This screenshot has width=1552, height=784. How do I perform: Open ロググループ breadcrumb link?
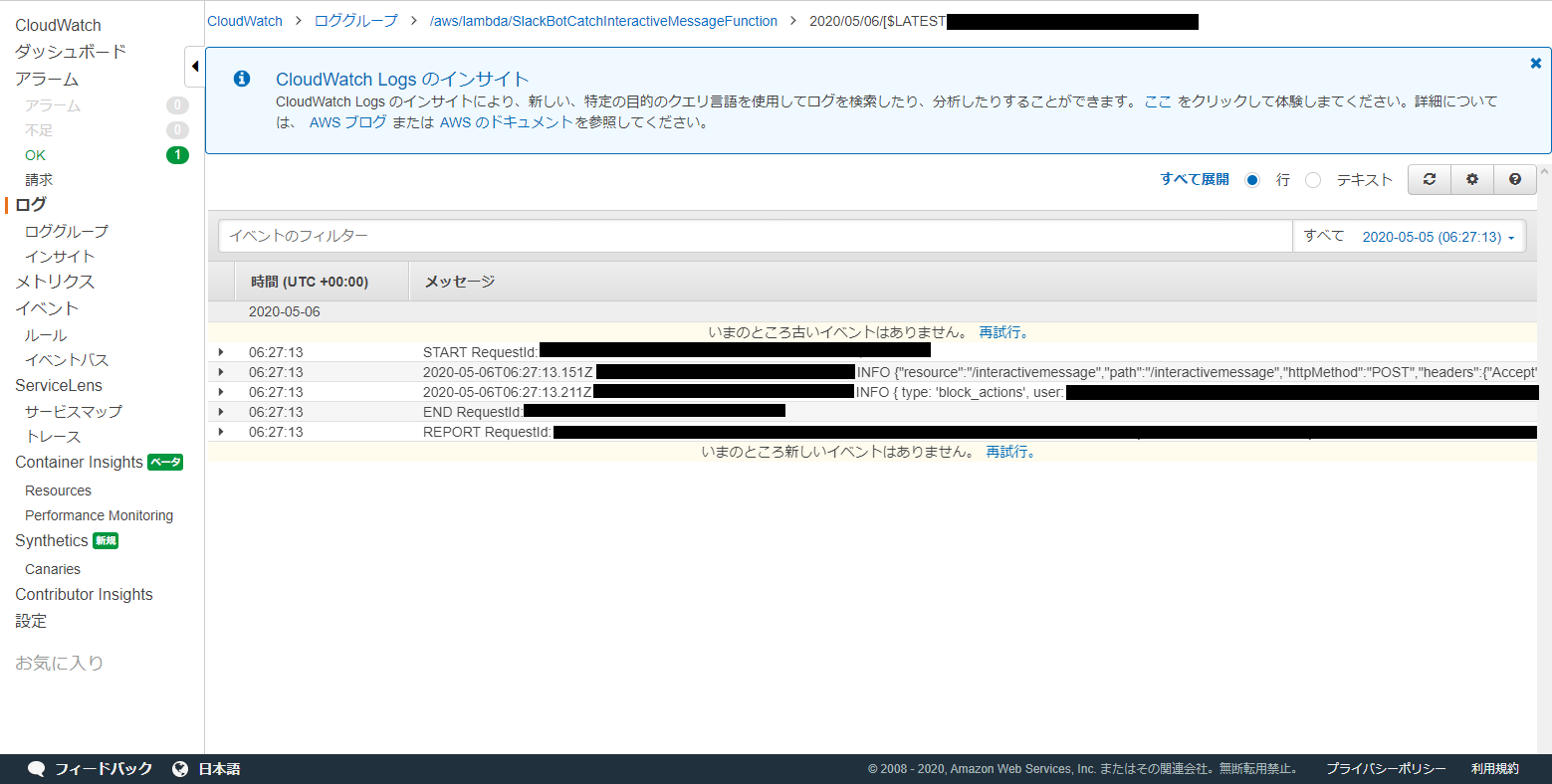tap(355, 21)
